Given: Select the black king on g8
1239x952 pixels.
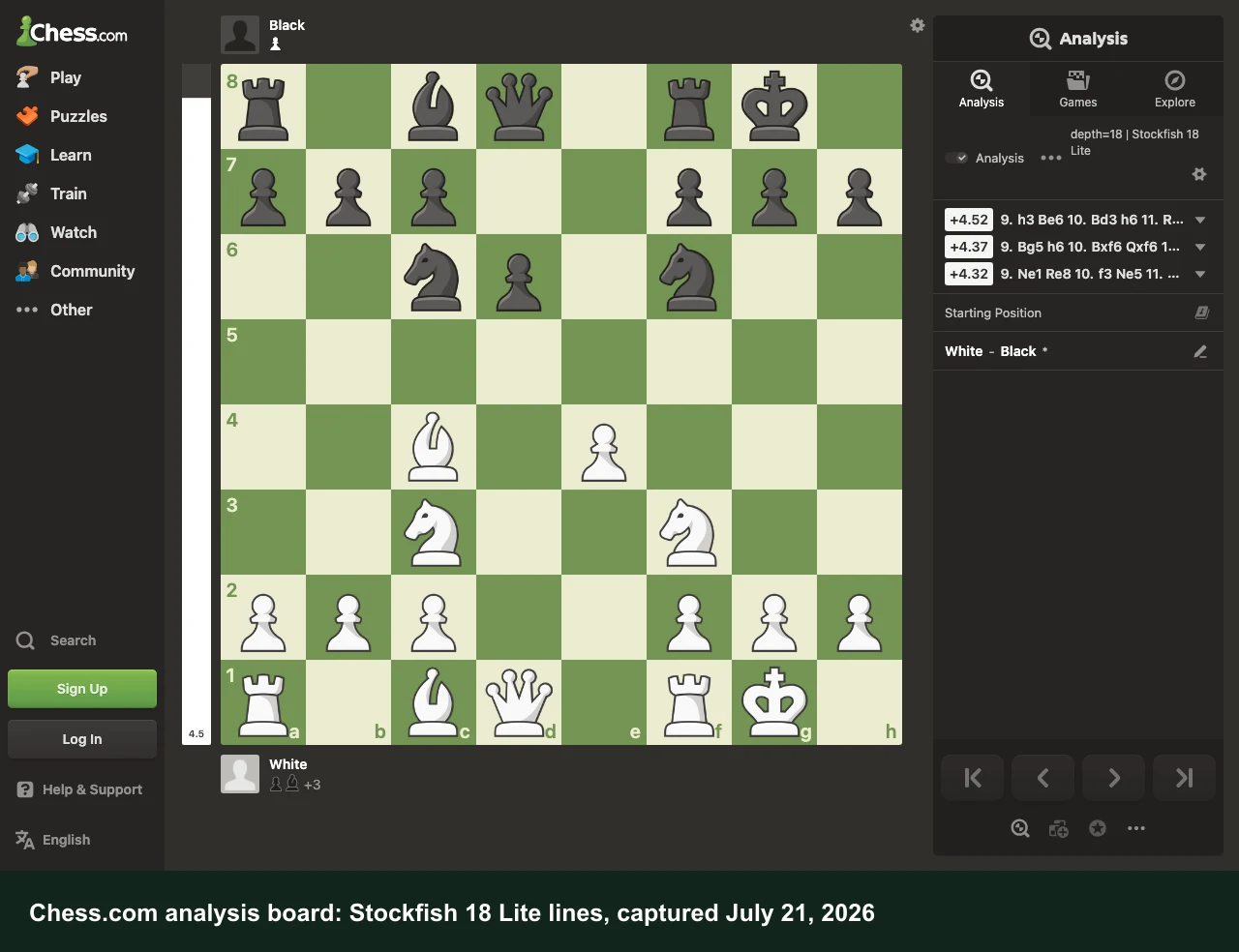Looking at the screenshot, I should pyautogui.click(x=774, y=106).
